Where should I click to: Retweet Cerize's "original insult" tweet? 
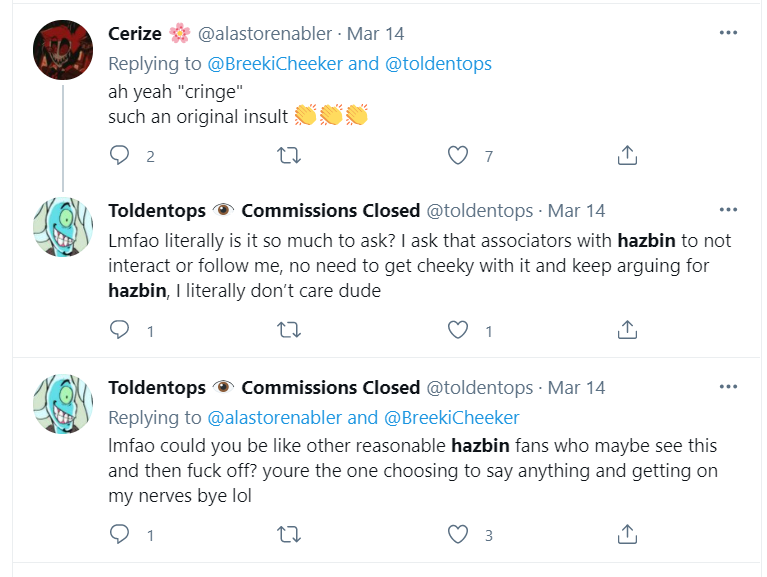tap(289, 155)
